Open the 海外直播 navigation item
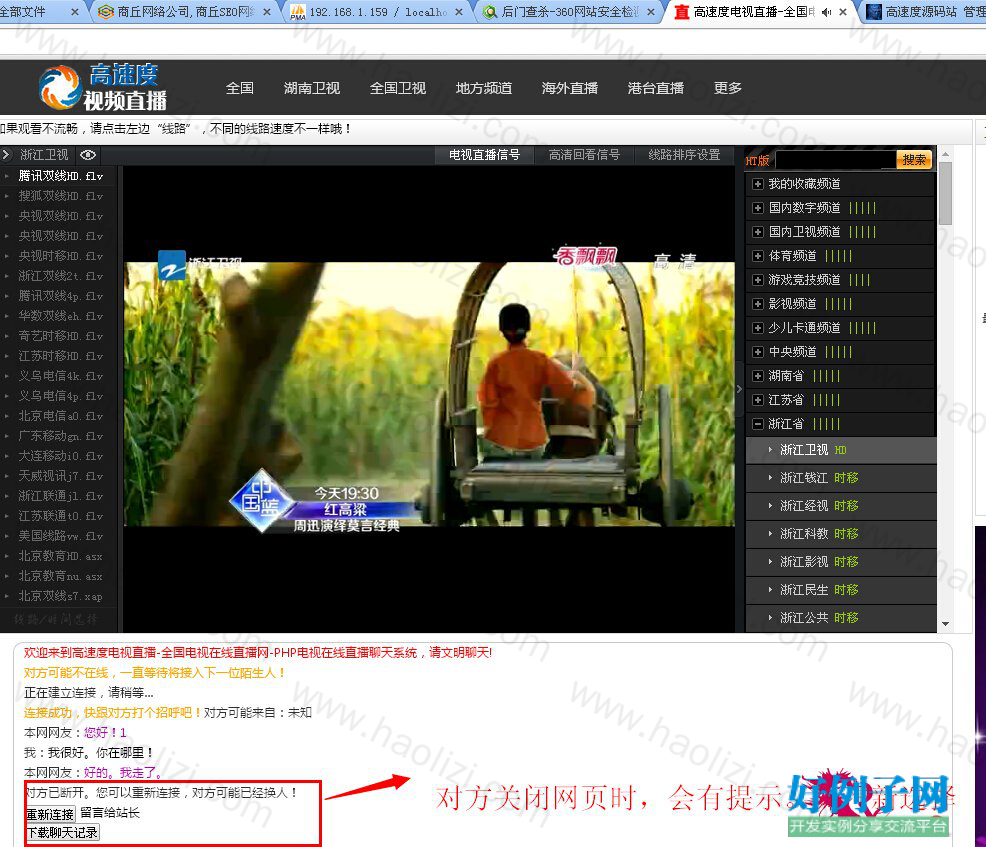The width and height of the screenshot is (986, 847). 570,88
